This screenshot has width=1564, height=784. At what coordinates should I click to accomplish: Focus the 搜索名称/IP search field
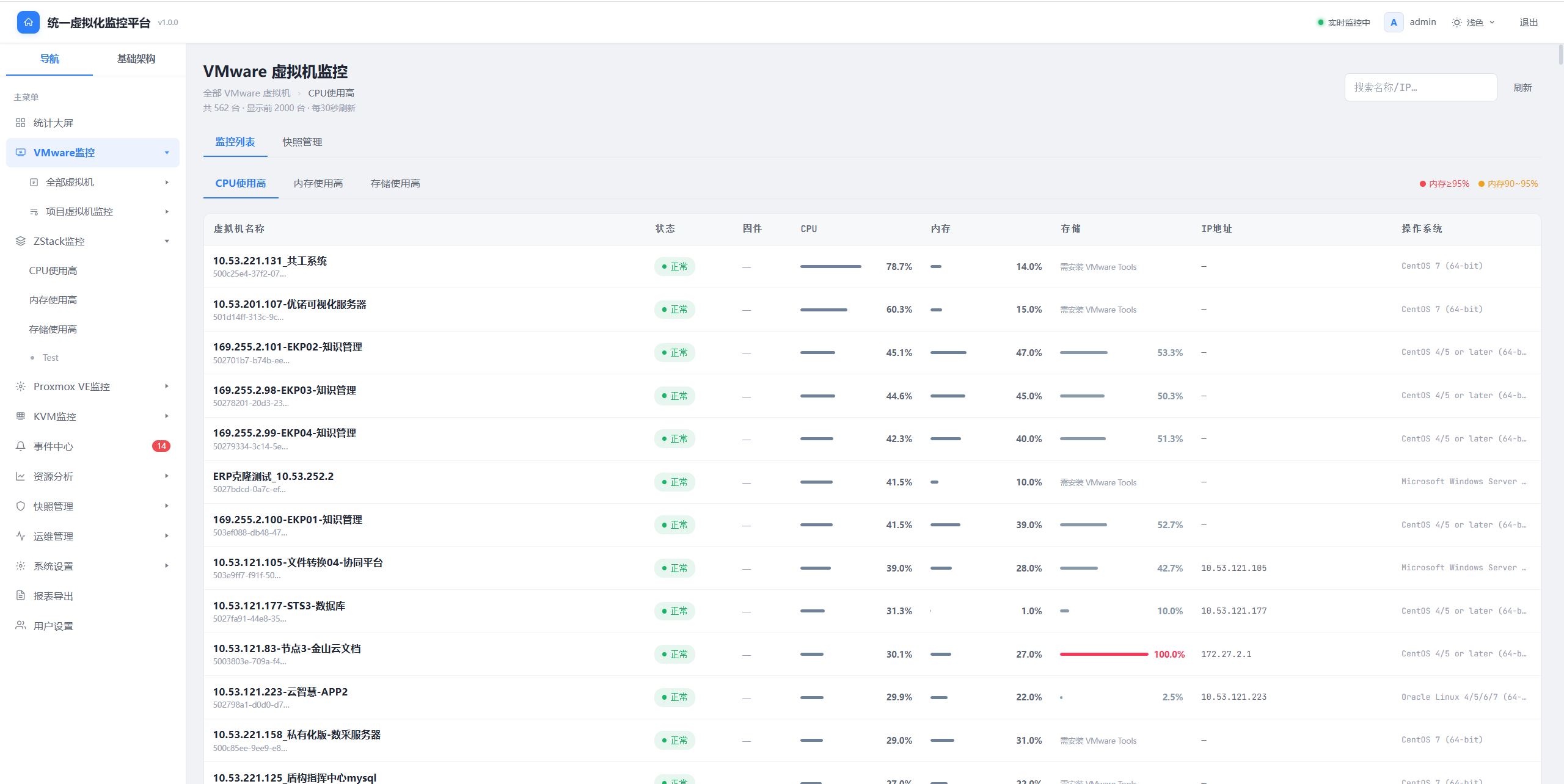coord(1420,87)
